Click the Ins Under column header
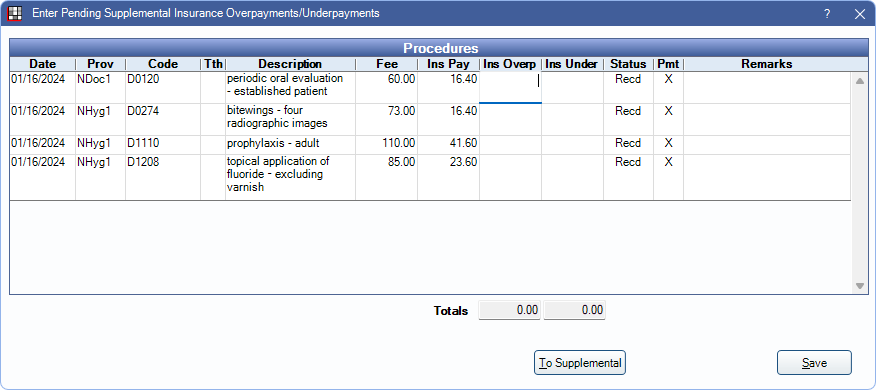This screenshot has width=876, height=390. (572, 64)
